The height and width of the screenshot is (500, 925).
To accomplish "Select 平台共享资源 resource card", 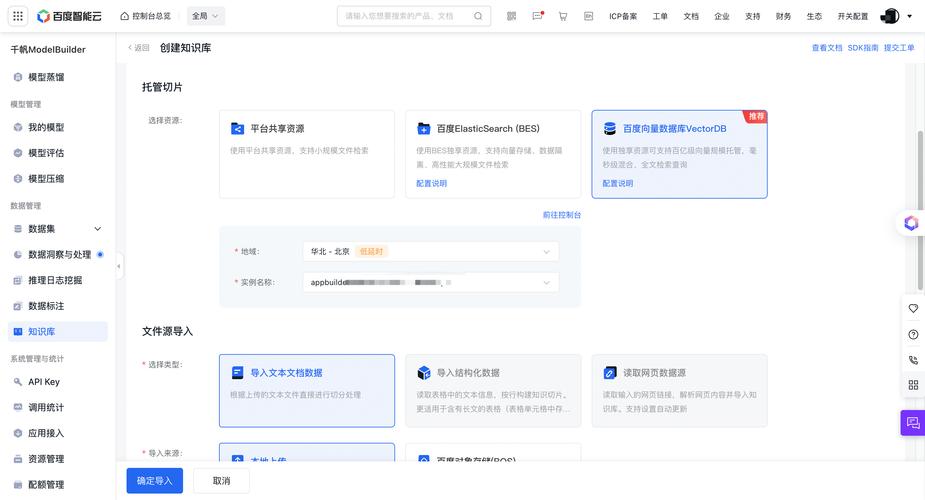I will coord(307,154).
